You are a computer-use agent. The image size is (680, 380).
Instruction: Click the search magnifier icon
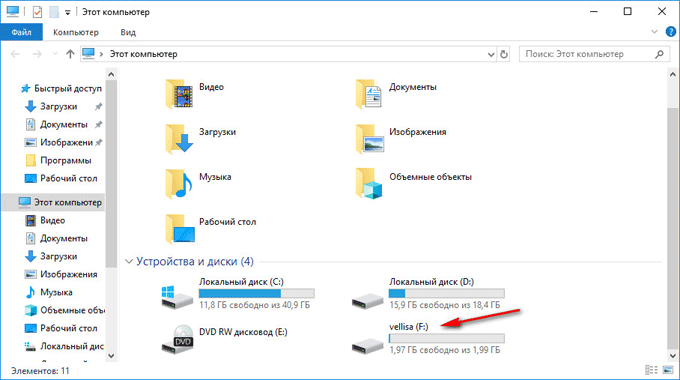pyautogui.click(x=659, y=54)
